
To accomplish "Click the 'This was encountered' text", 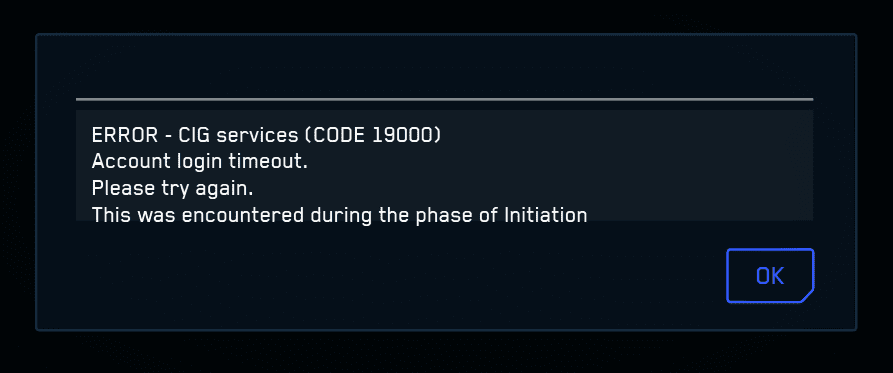I will coord(197,215).
